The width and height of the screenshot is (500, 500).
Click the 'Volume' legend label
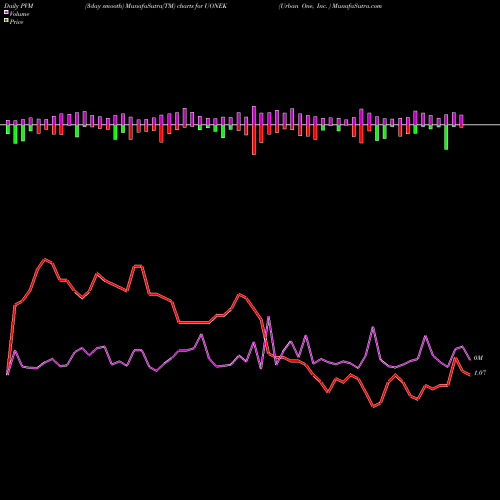pyautogui.click(x=19, y=14)
